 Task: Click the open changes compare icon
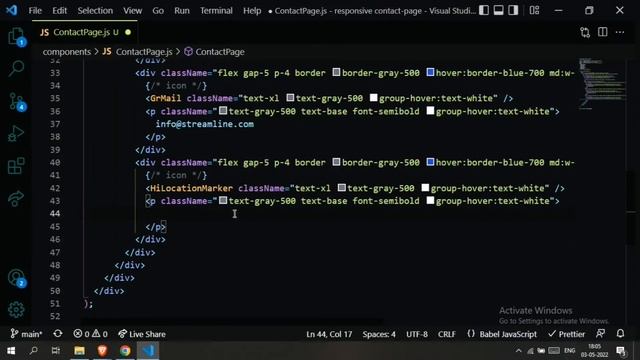pos(585,32)
